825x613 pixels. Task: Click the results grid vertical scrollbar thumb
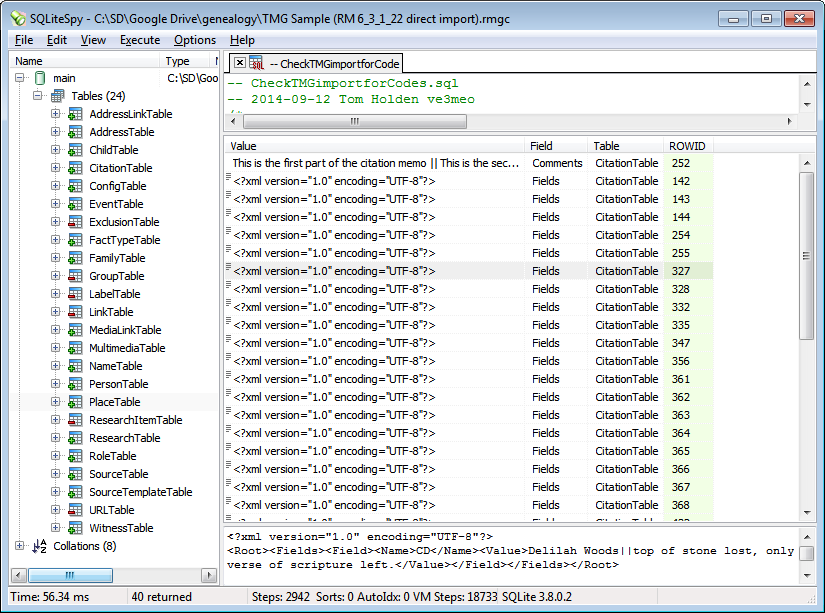coord(806,256)
